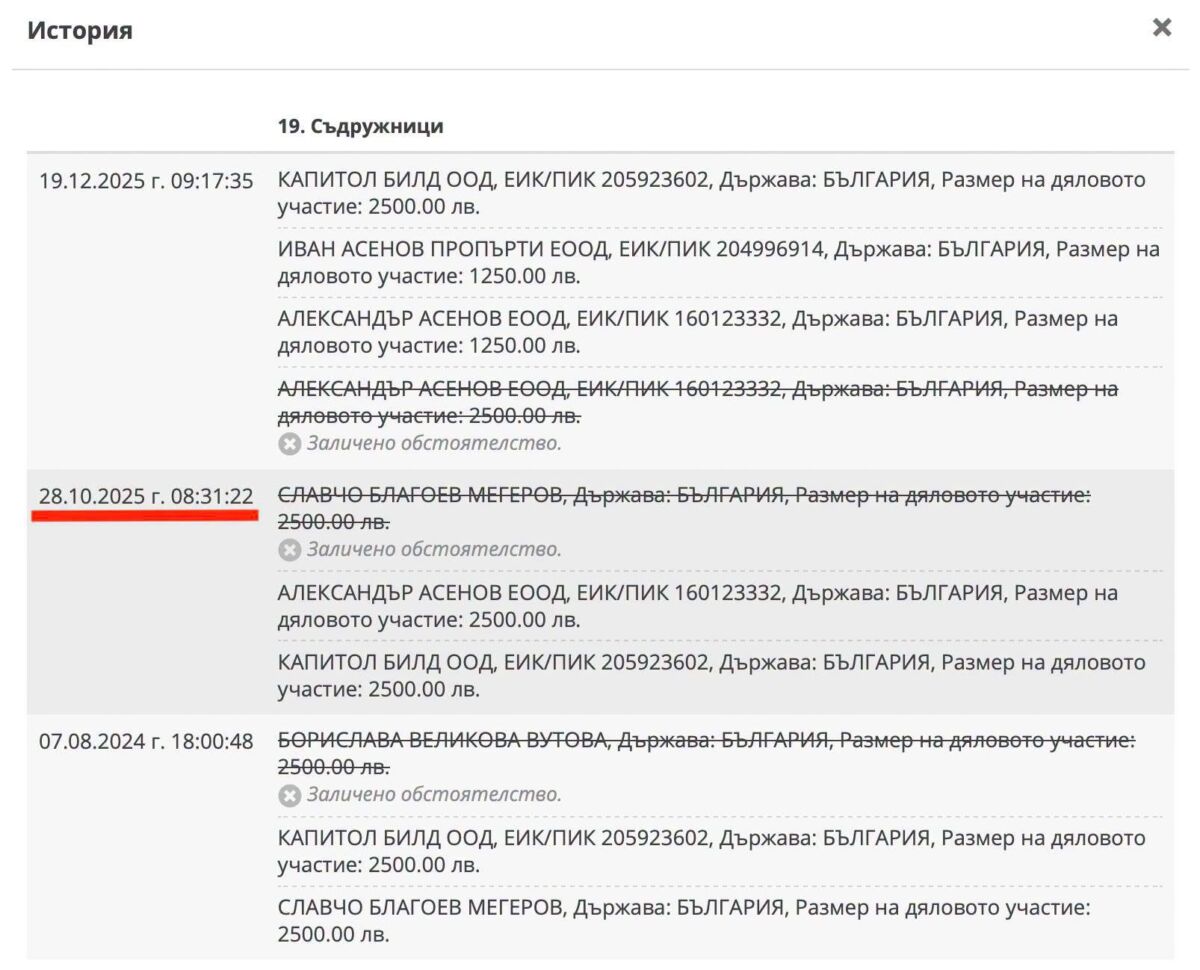Click the deleted-circumstance icon under БОРИСЛАВА ВЕЛИКОВА ВУТОВА
The height and width of the screenshot is (970, 1200).
click(289, 795)
